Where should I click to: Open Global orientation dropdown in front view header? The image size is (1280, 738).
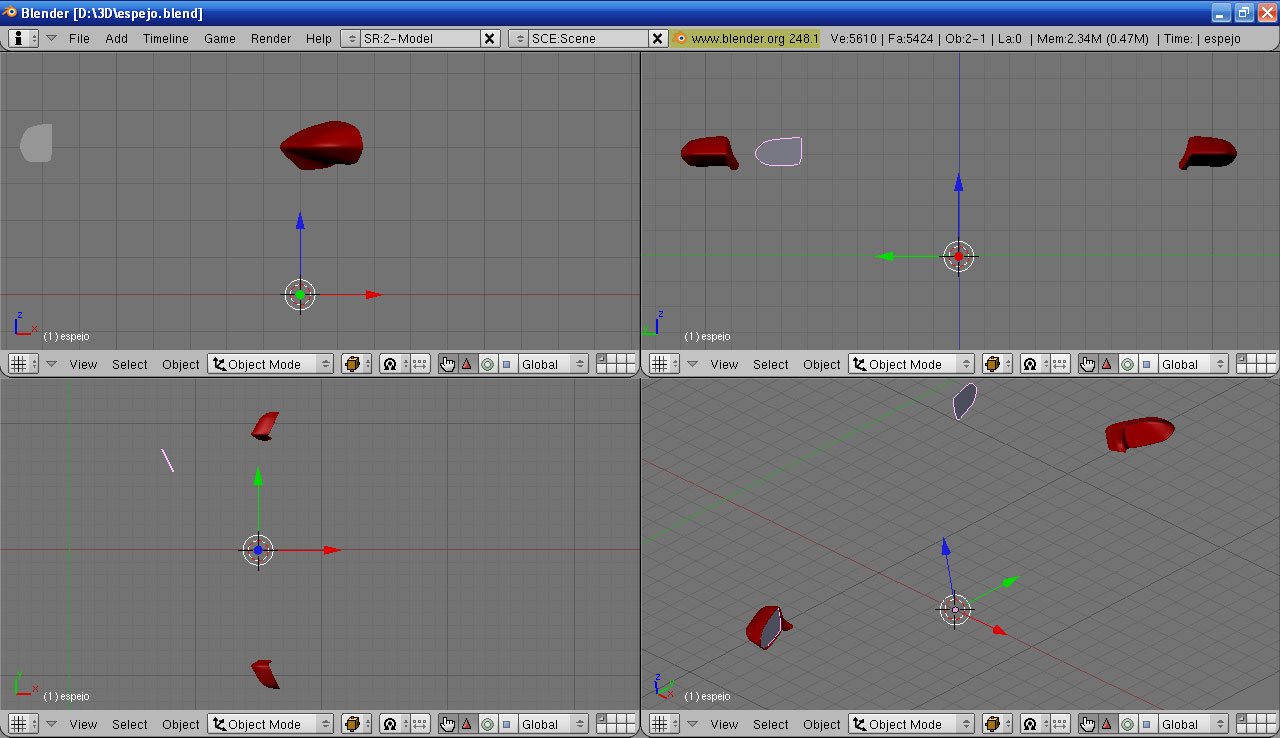(553, 364)
